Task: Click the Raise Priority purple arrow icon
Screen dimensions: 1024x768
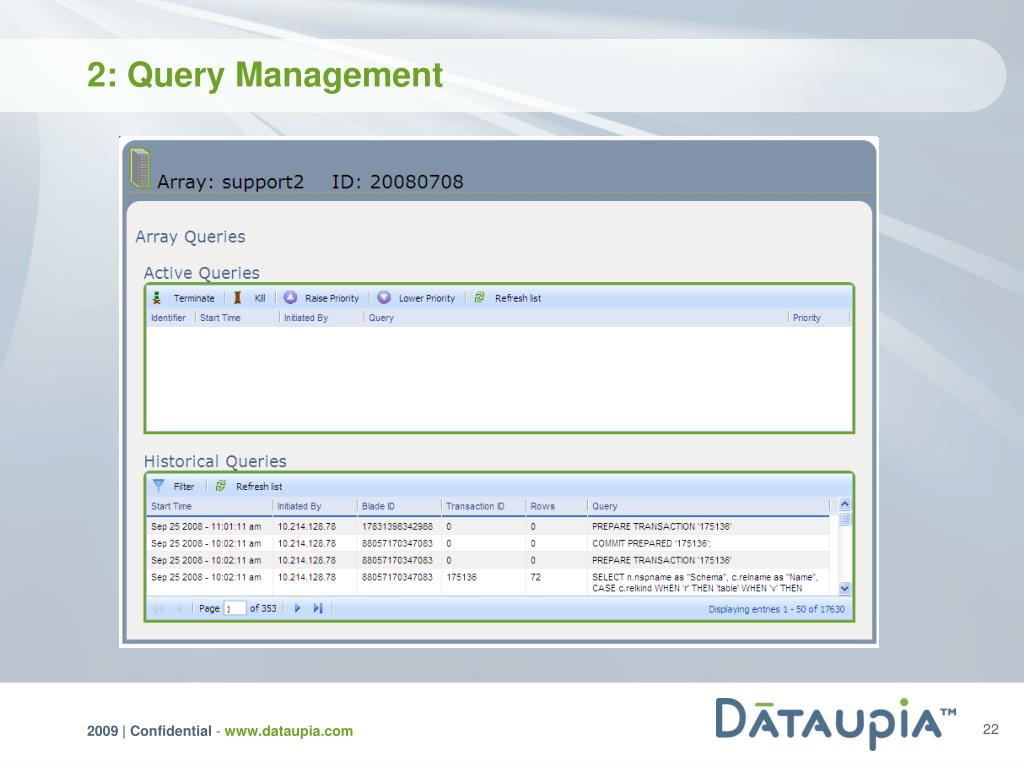Action: tap(291, 298)
